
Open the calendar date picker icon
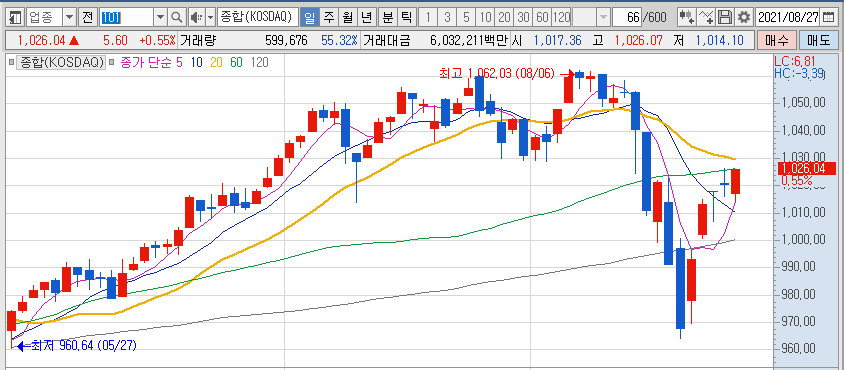[x=828, y=18]
